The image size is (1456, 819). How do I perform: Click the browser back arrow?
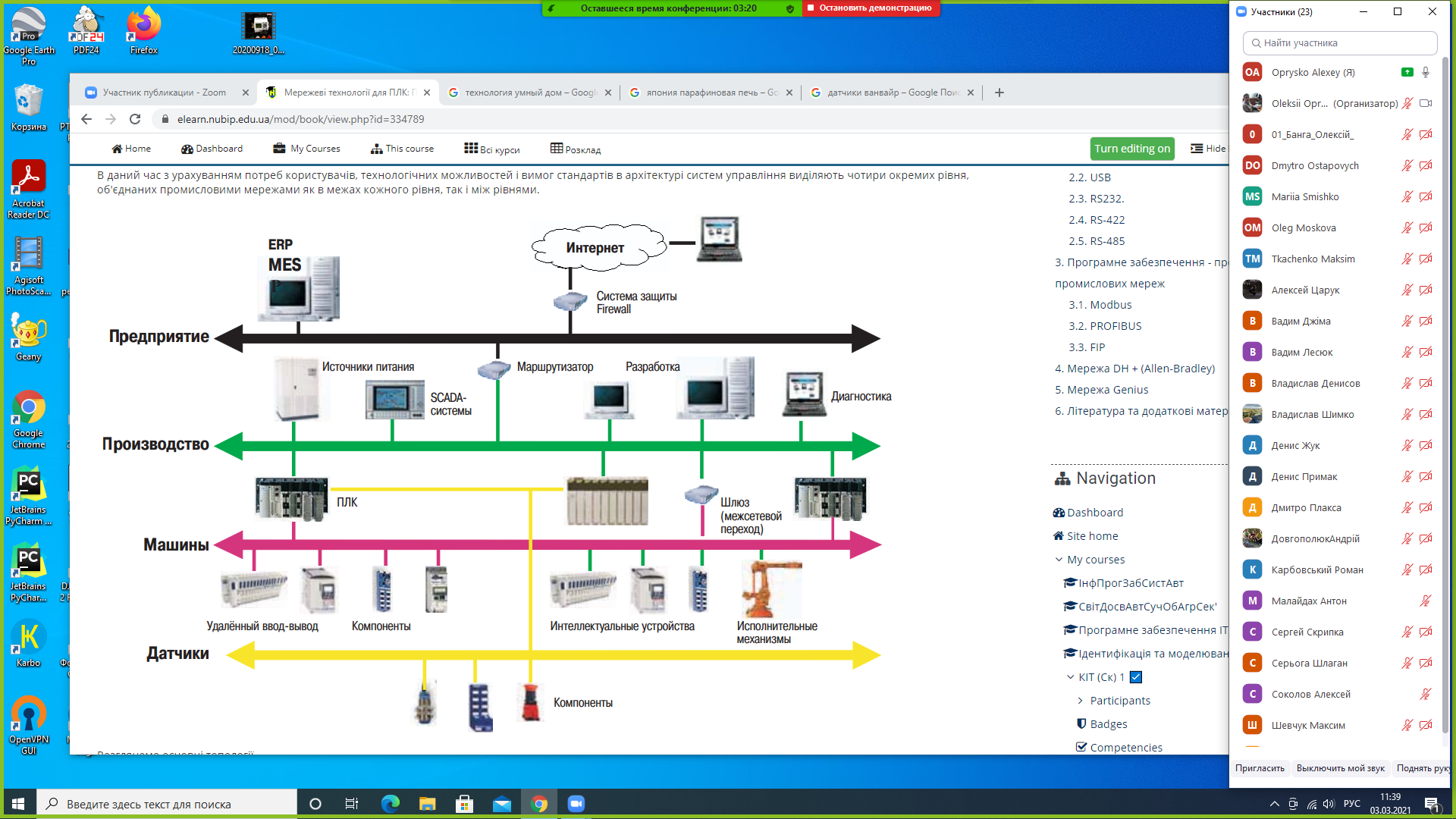click(86, 119)
